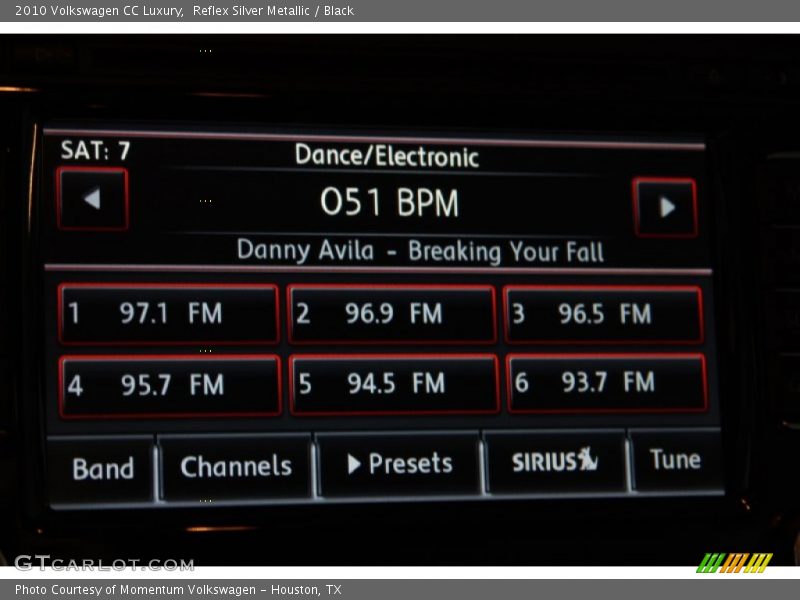Select preset 4 95.7 FM
Viewport: 800px width, 600px height.
[170, 386]
